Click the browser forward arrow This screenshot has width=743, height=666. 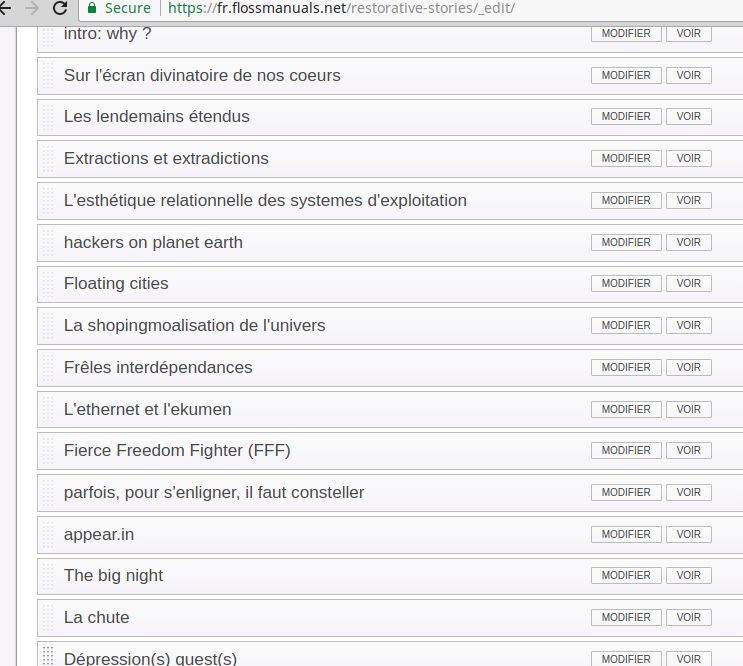[32, 9]
